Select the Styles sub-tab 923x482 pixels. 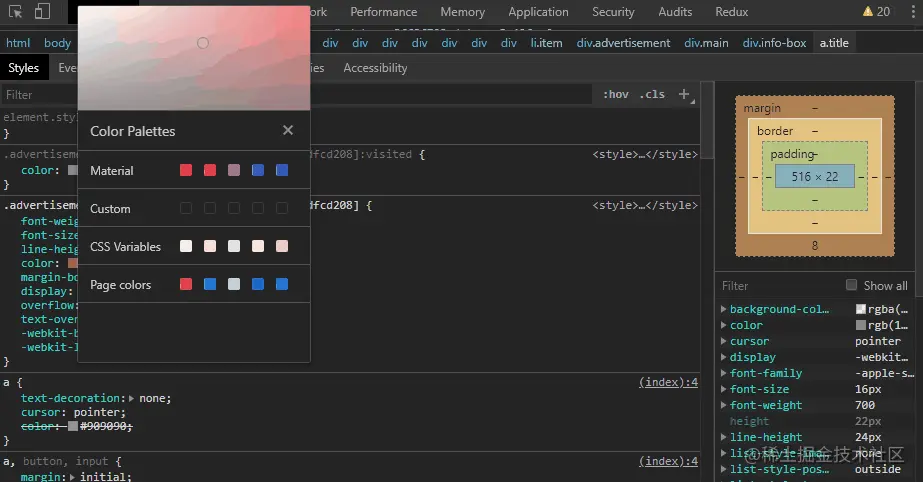point(24,68)
